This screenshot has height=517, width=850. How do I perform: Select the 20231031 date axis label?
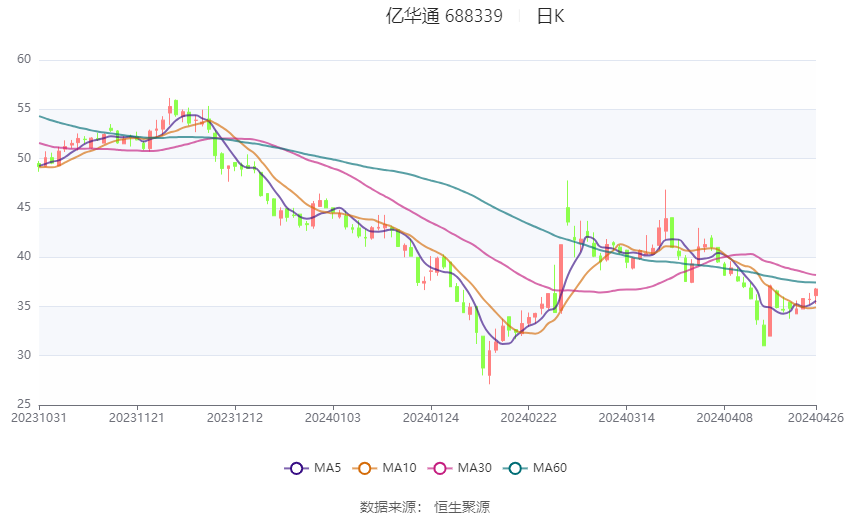coord(38,418)
